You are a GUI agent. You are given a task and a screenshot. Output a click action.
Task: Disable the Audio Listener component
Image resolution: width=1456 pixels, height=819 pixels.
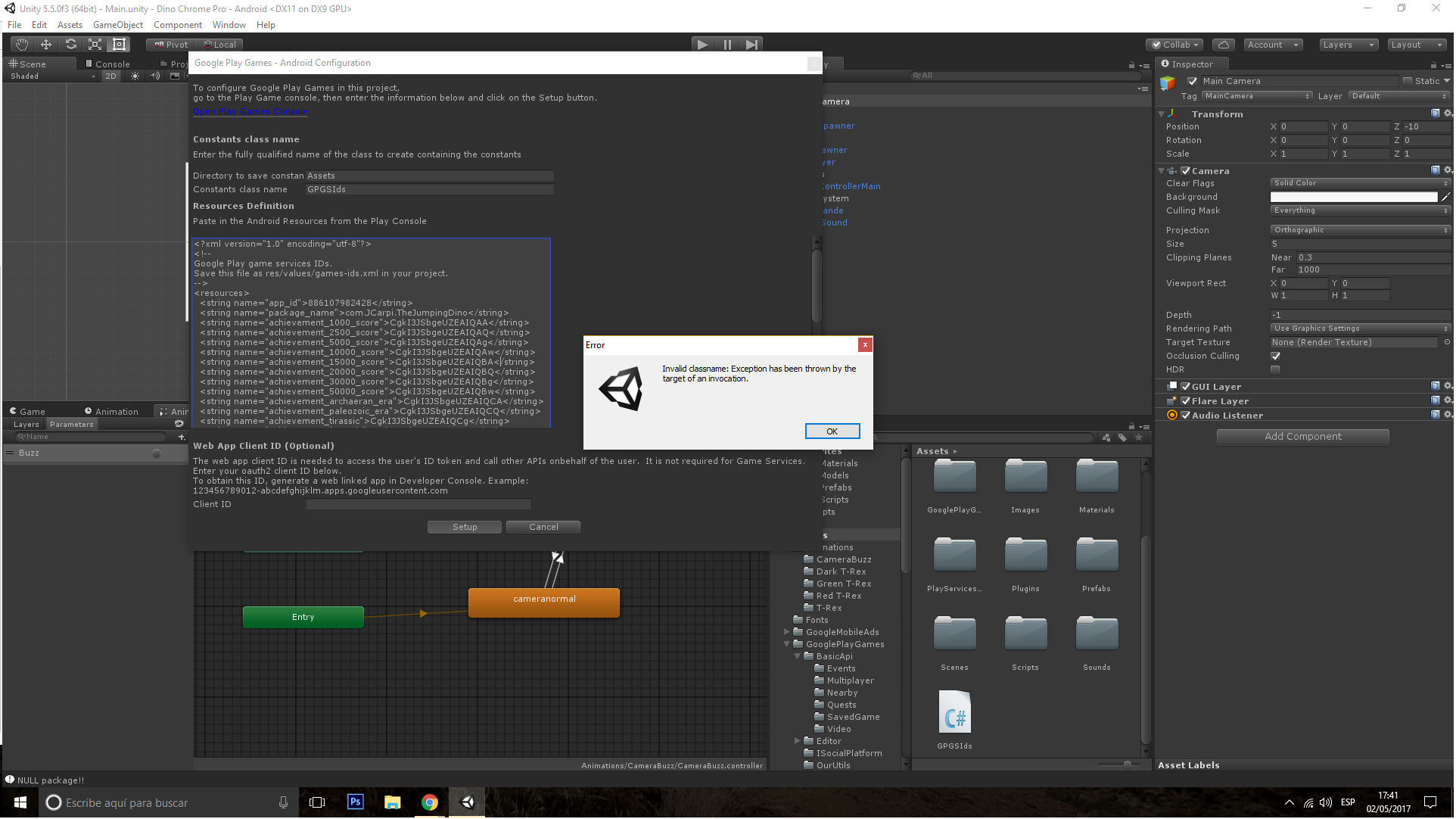[1186, 416]
